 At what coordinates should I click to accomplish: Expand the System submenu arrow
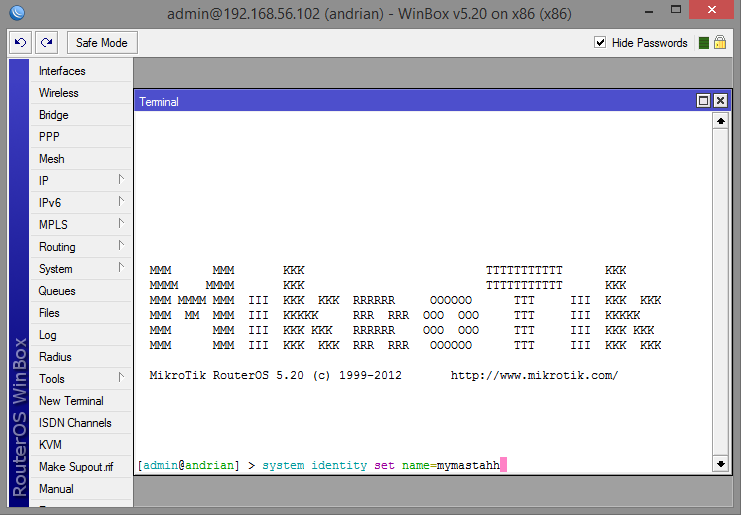pyautogui.click(x=121, y=267)
